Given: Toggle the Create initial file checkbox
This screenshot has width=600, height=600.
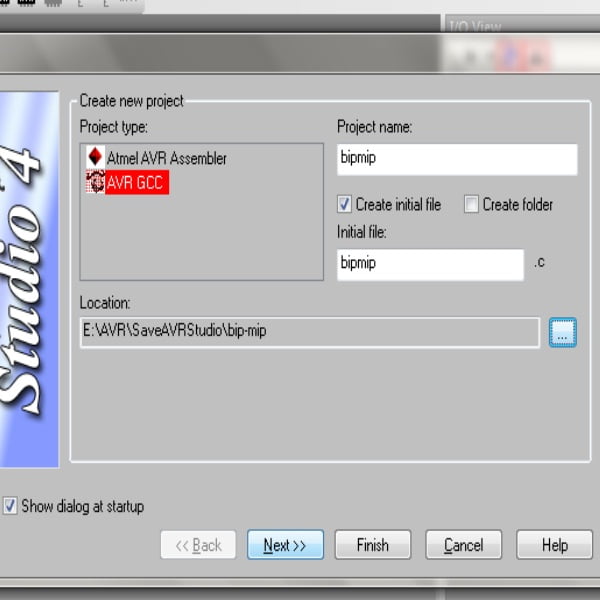Looking at the screenshot, I should point(344,204).
